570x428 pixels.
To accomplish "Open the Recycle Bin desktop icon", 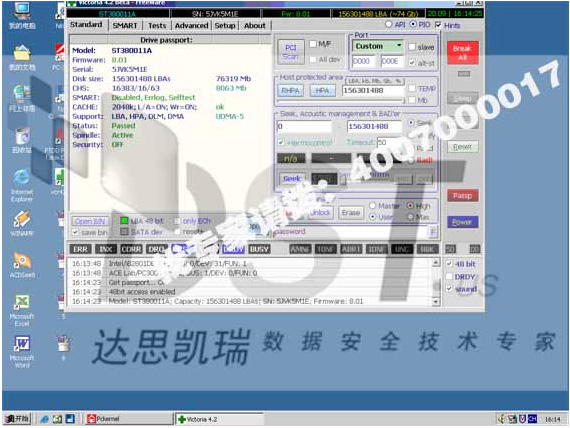I will [x=22, y=140].
